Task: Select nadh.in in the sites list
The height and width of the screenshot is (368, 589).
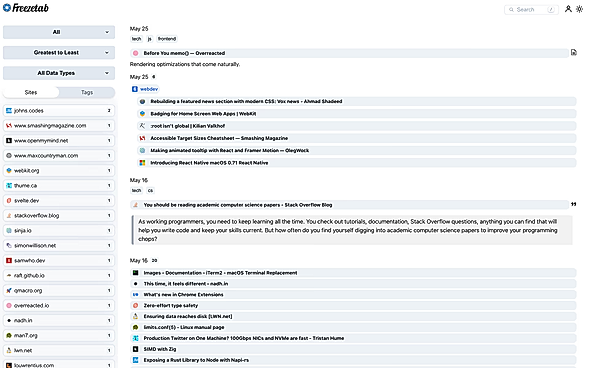Action: [x=59, y=321]
